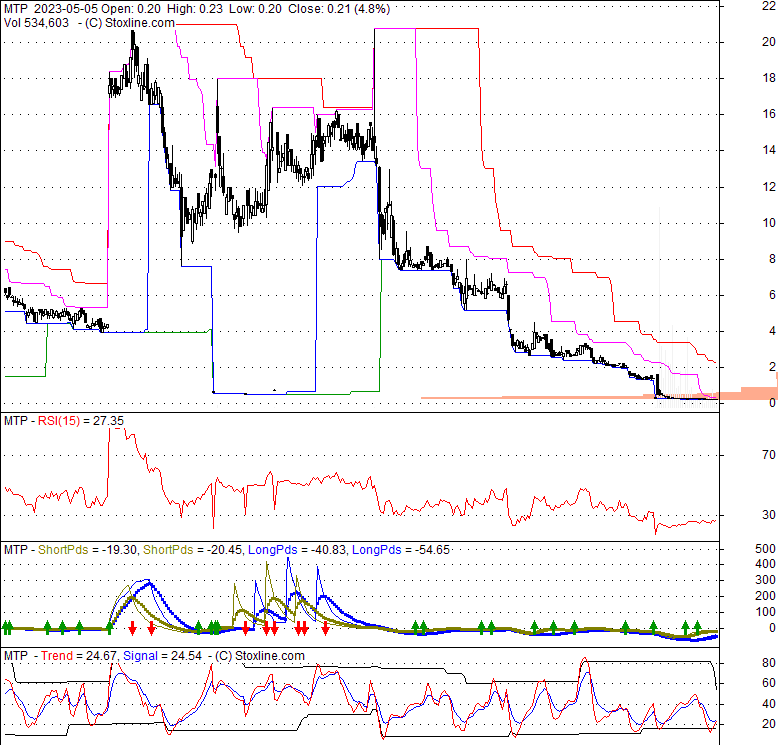
Task: Click the 300 label on the ShortPds/LongPds axis
Action: [765, 580]
